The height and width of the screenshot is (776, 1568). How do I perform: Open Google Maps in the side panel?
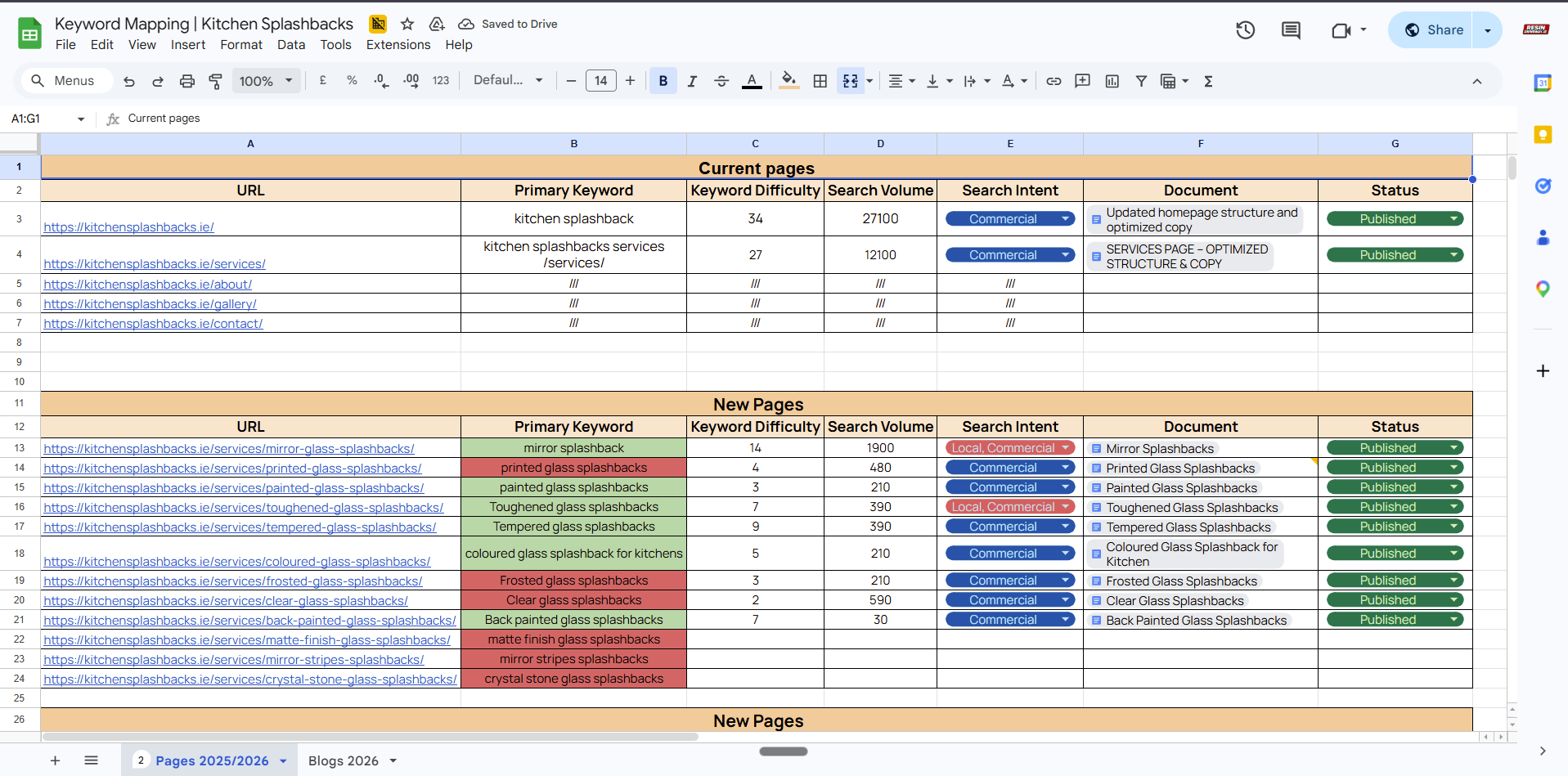(1542, 289)
